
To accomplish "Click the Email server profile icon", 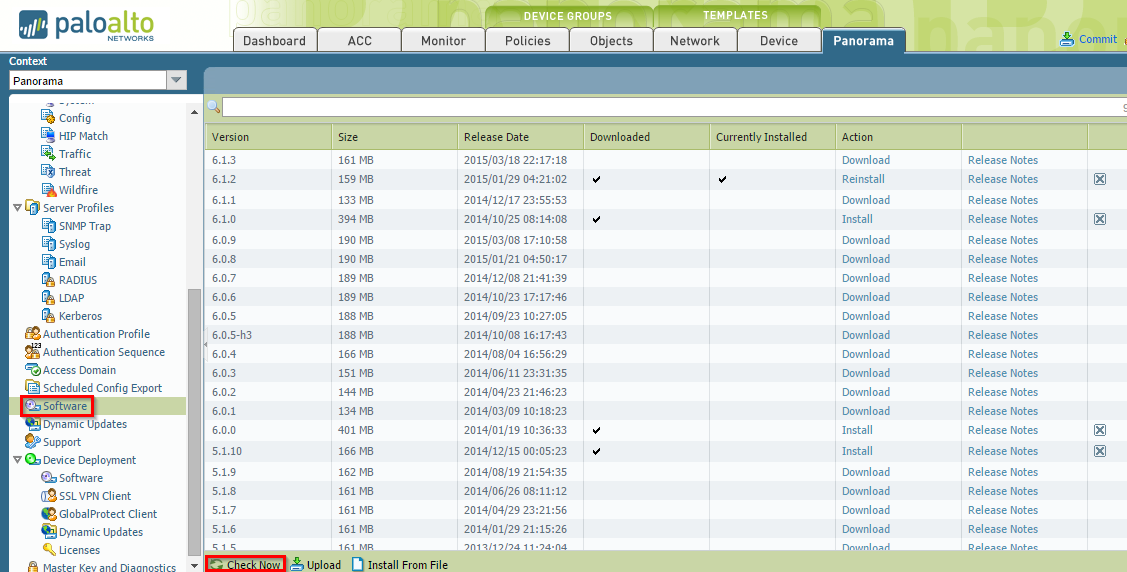I will pyautogui.click(x=48, y=262).
